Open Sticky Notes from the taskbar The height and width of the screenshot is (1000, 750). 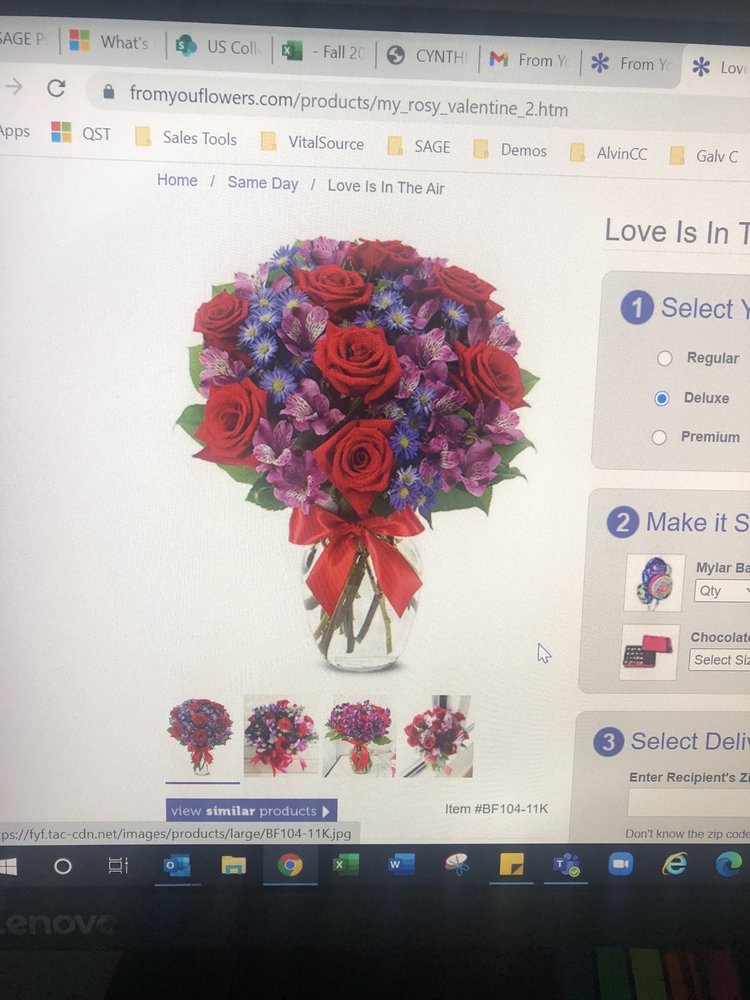coord(512,865)
